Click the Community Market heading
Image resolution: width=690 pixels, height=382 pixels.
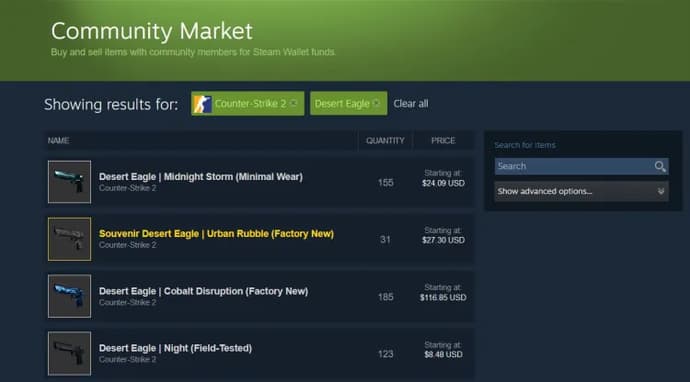click(152, 31)
